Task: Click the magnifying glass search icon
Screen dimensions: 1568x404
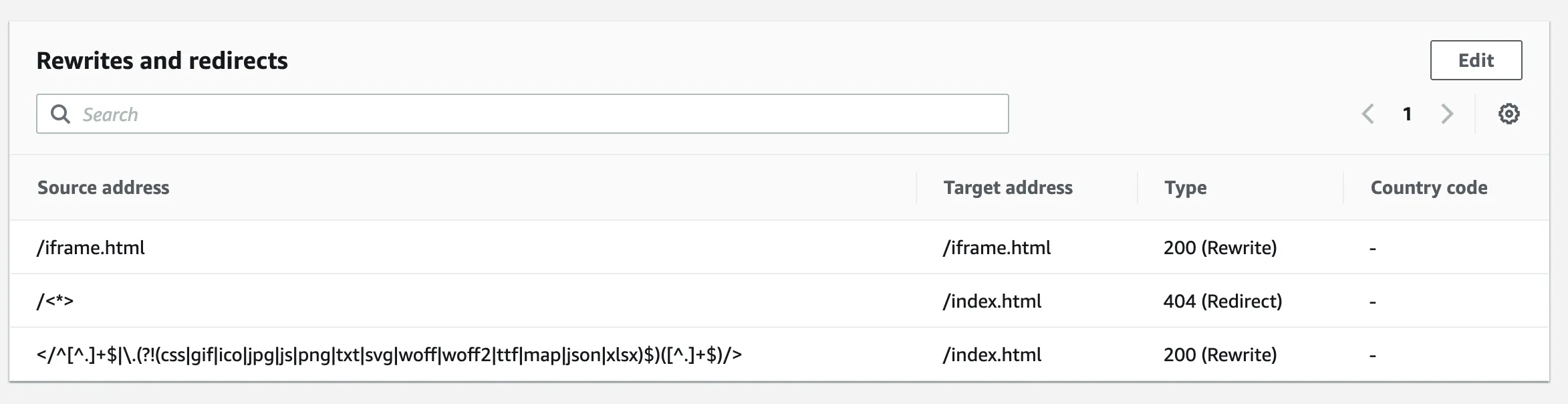Action: (x=60, y=114)
